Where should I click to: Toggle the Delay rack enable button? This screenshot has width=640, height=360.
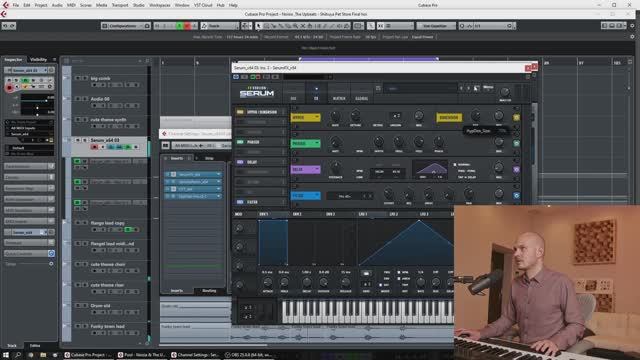(240, 162)
